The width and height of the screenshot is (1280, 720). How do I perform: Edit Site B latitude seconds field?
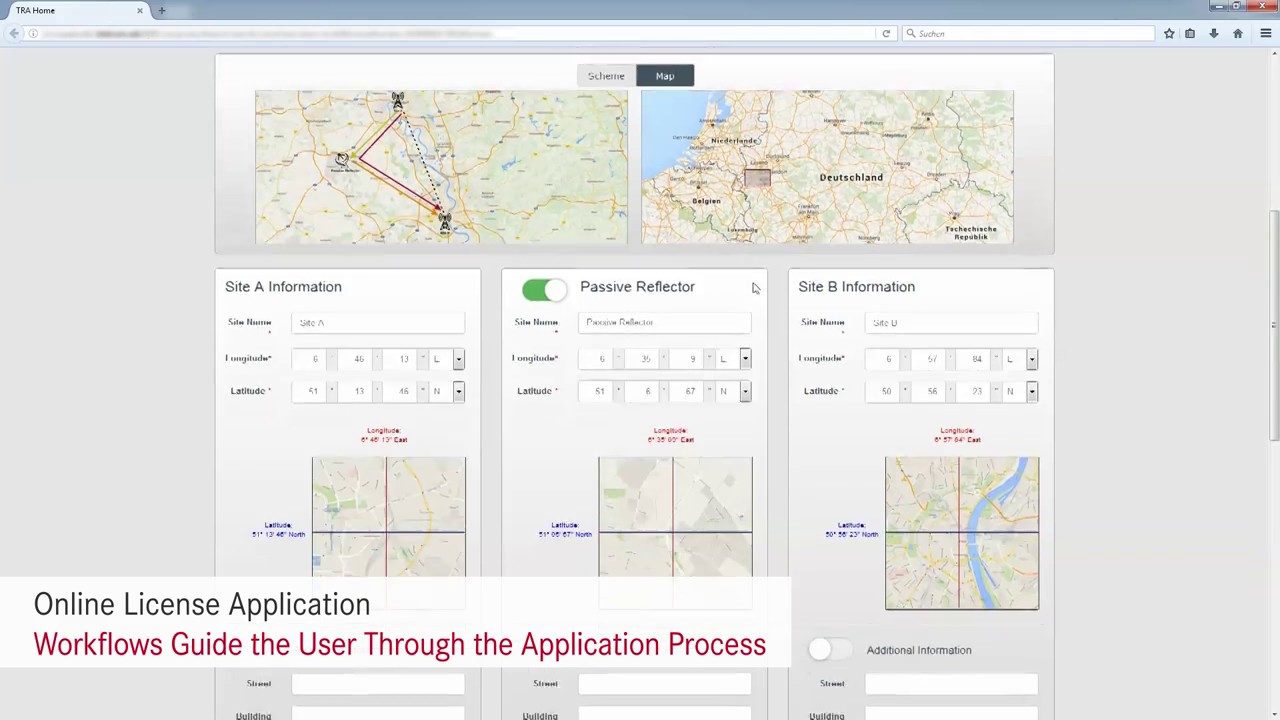pos(975,391)
